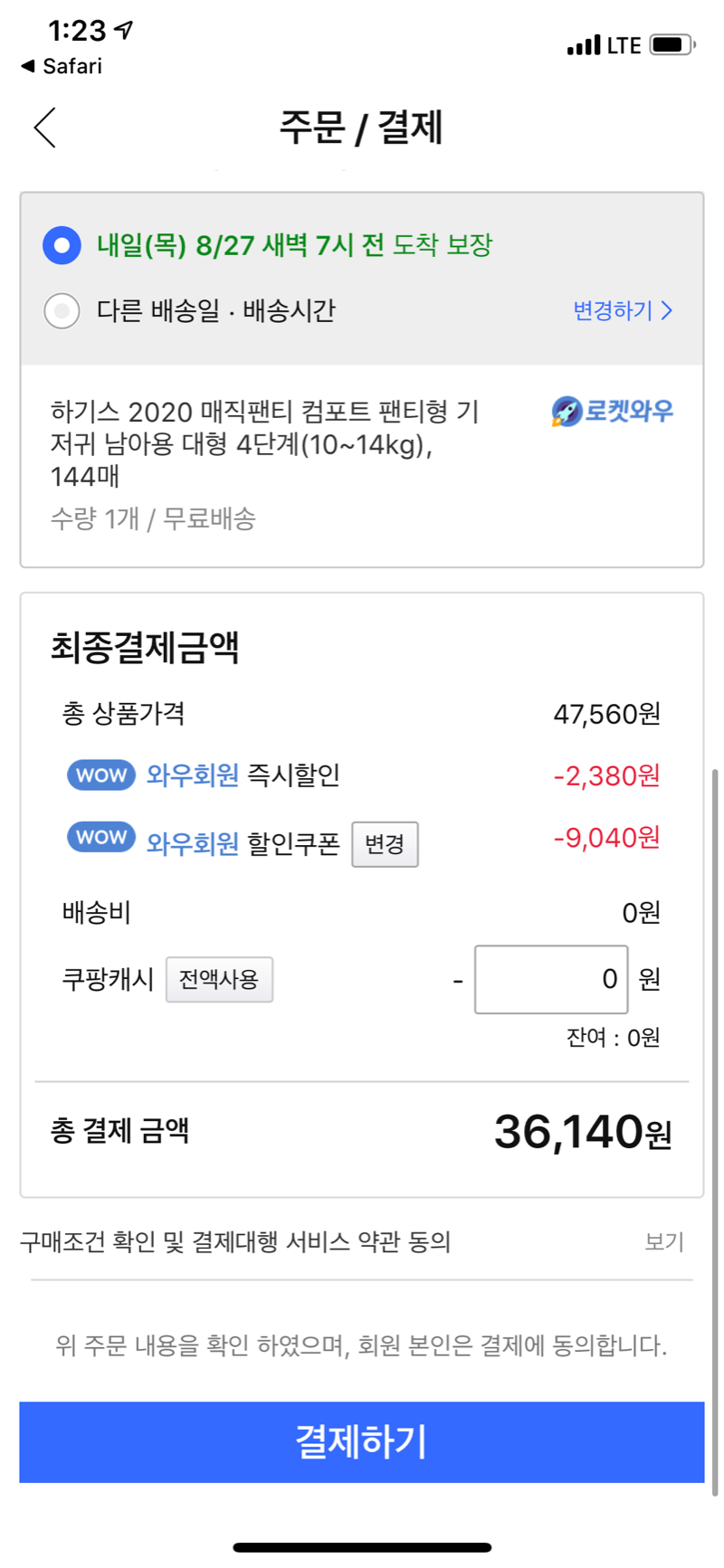Image resolution: width=724 pixels, height=1568 pixels.
Task: Tap the location arrow status icon
Action: pos(124,30)
